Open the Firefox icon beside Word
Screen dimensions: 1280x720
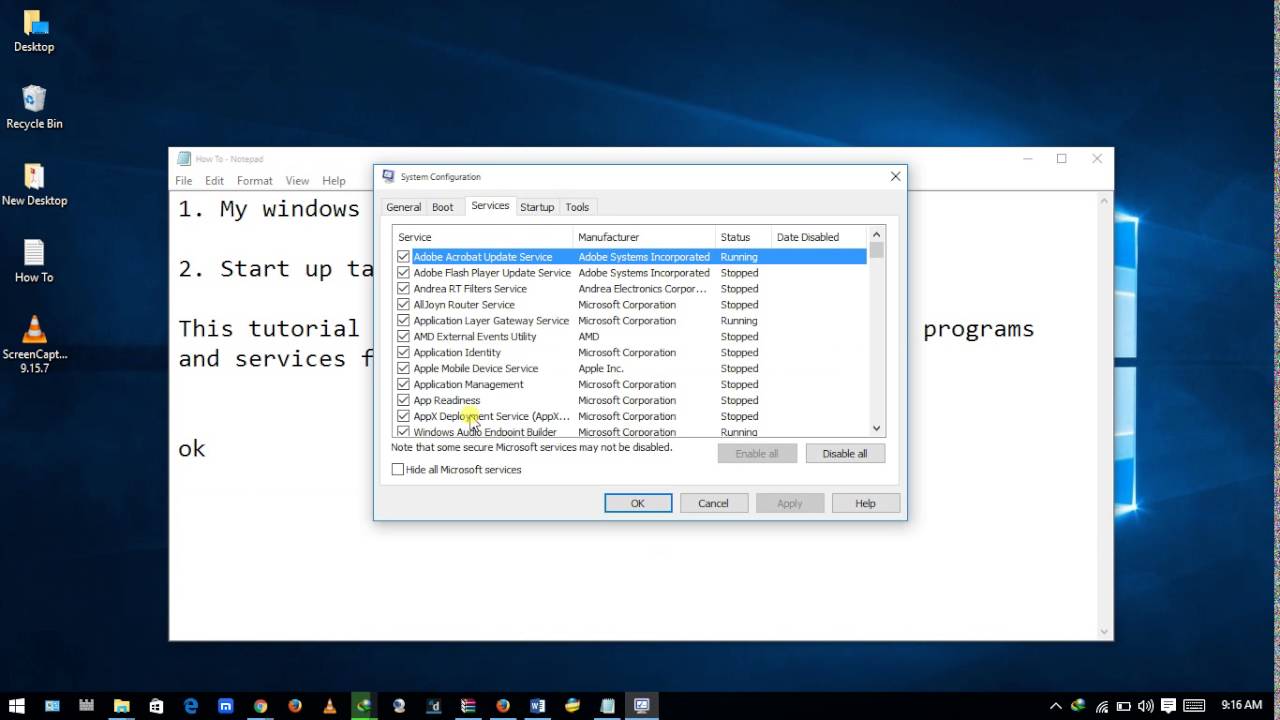(x=503, y=705)
